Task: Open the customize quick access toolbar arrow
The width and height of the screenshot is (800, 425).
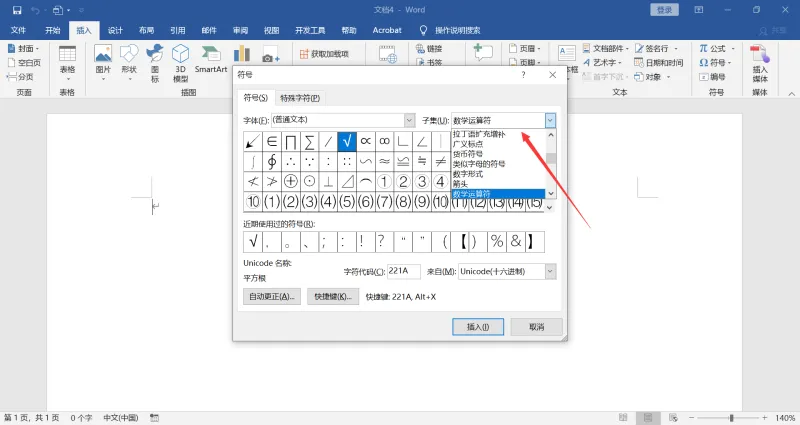Action: tap(82, 10)
